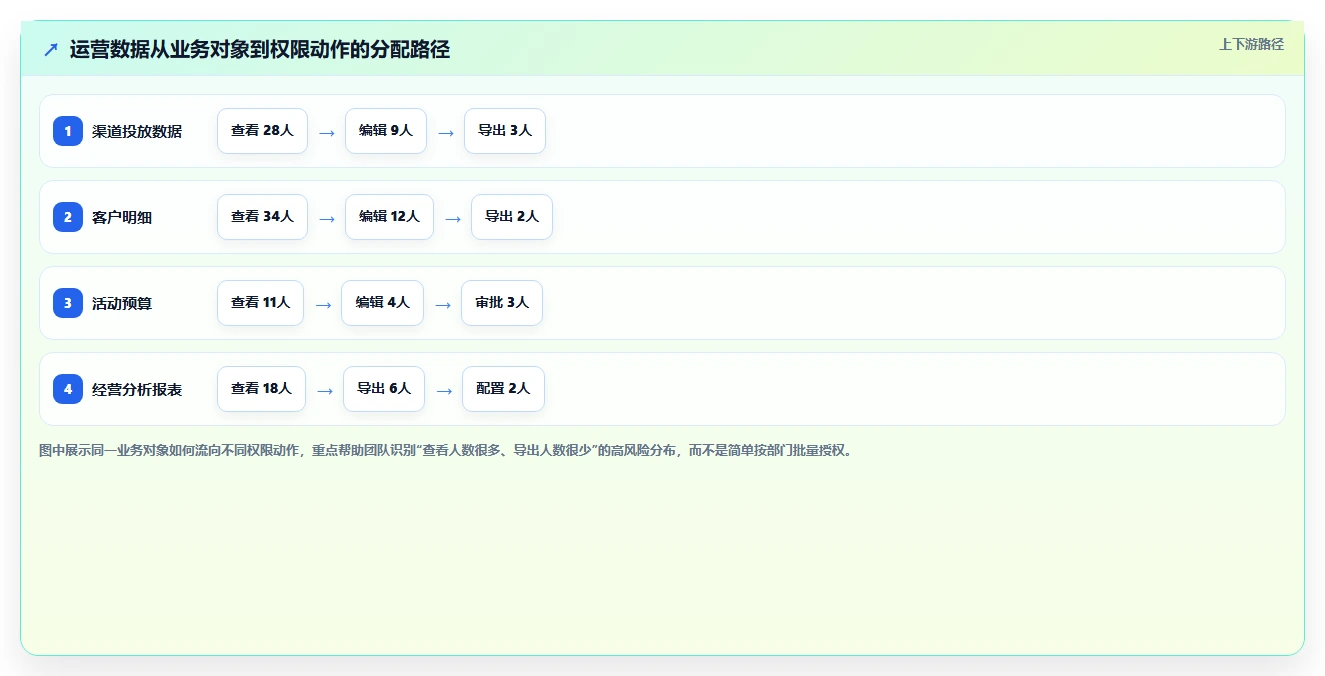Open the 查看 34人 chip
1325x676 pixels.
point(262,217)
